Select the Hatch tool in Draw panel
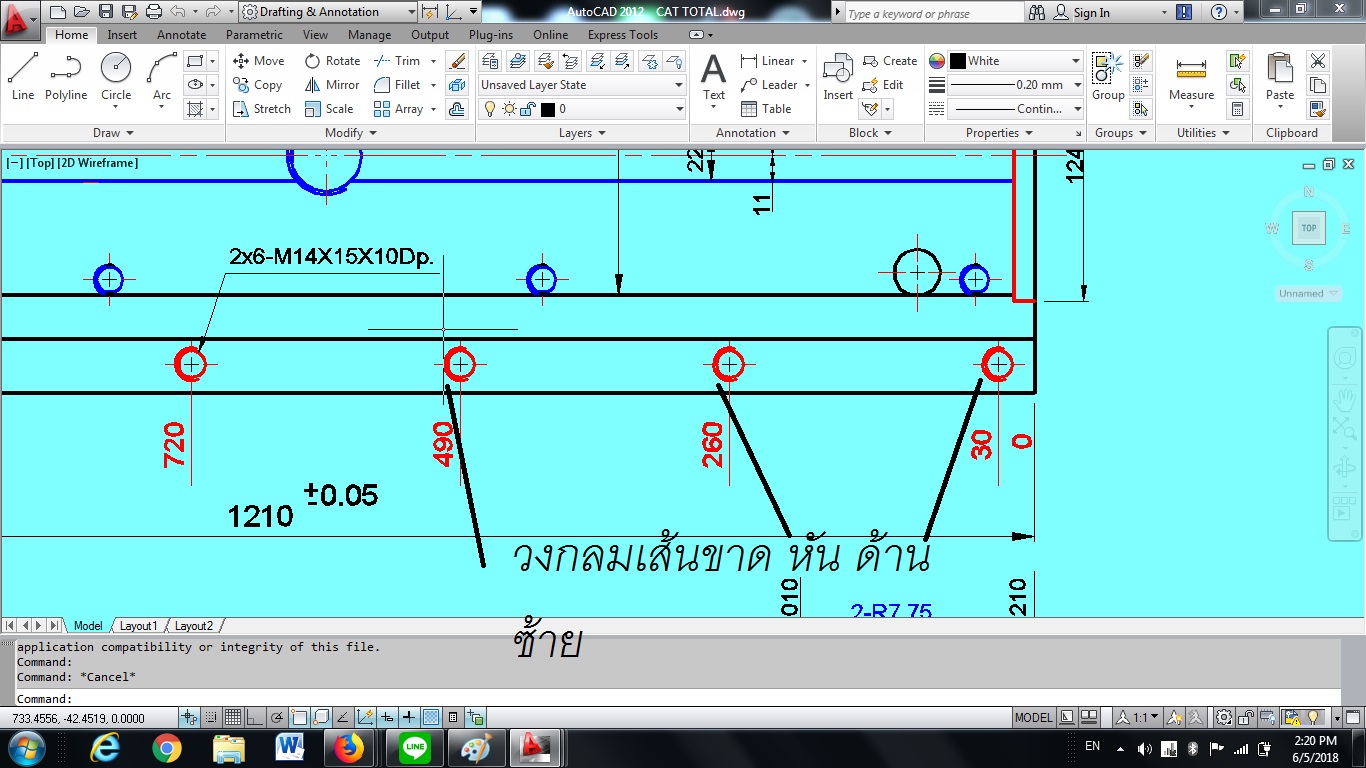The image size is (1366, 768). point(196,109)
